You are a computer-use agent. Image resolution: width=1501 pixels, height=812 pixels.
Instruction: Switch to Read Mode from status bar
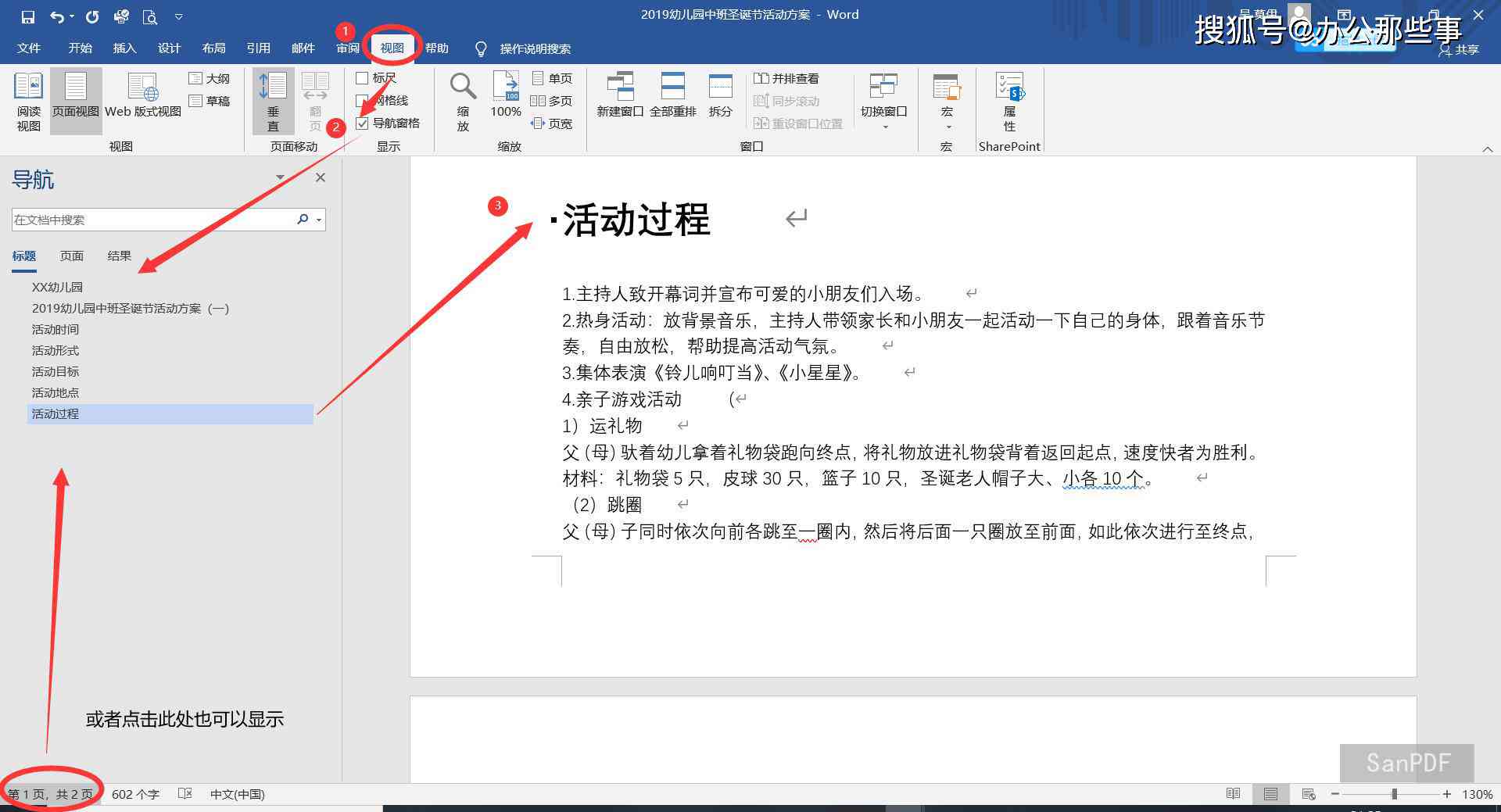tap(1234, 794)
